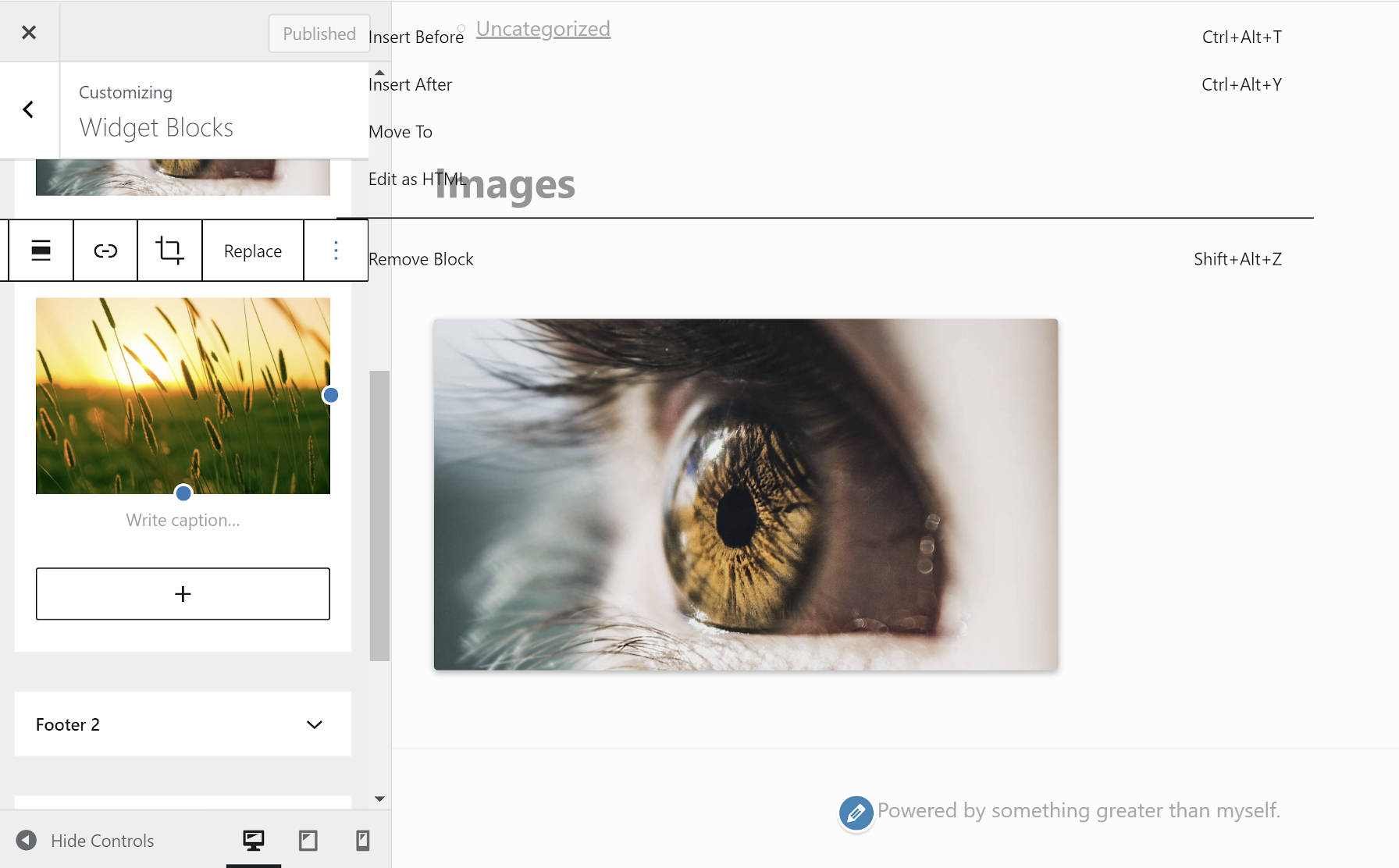Select Insert After from the menu

click(410, 84)
